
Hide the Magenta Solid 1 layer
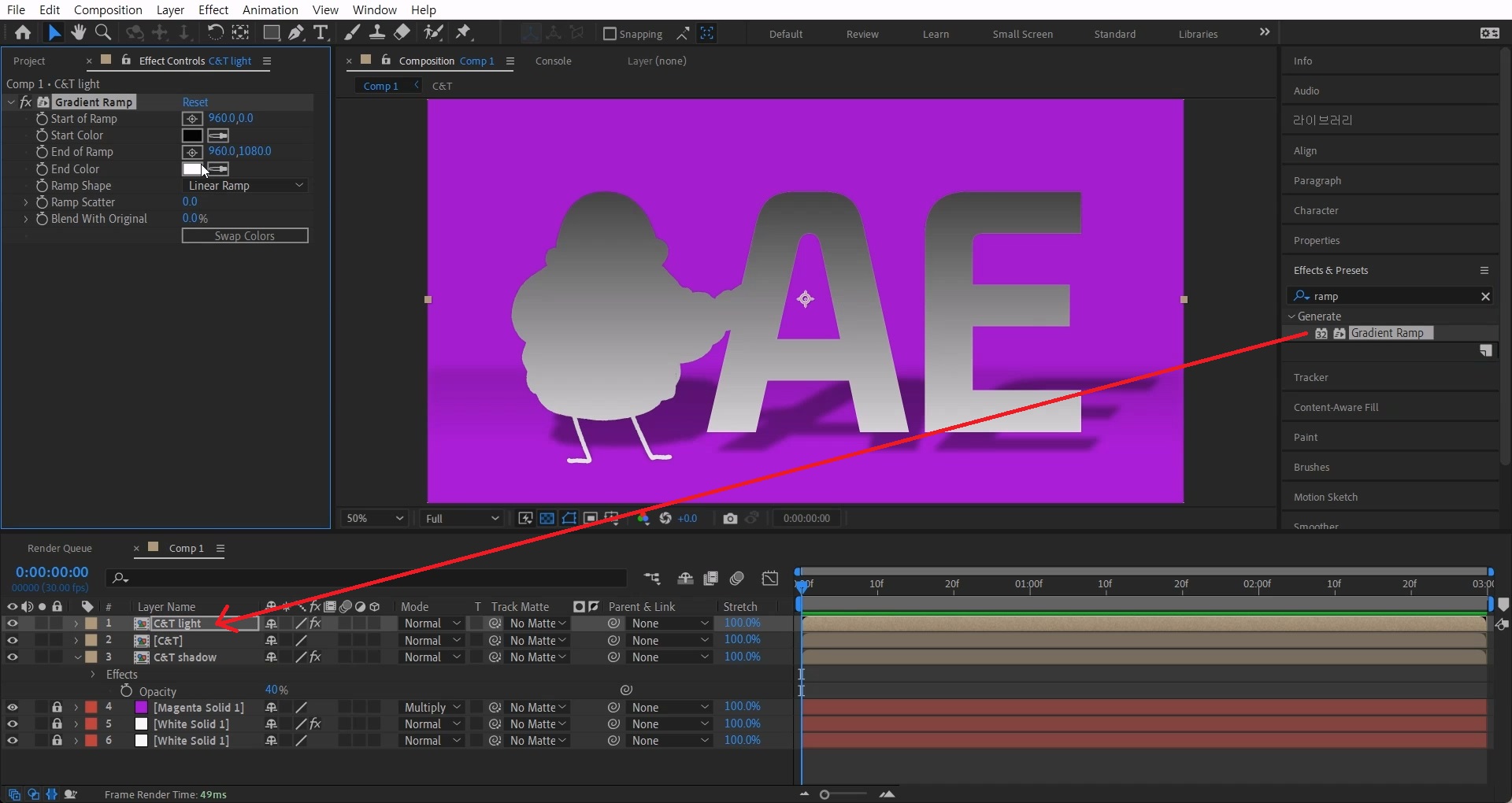tap(12, 707)
